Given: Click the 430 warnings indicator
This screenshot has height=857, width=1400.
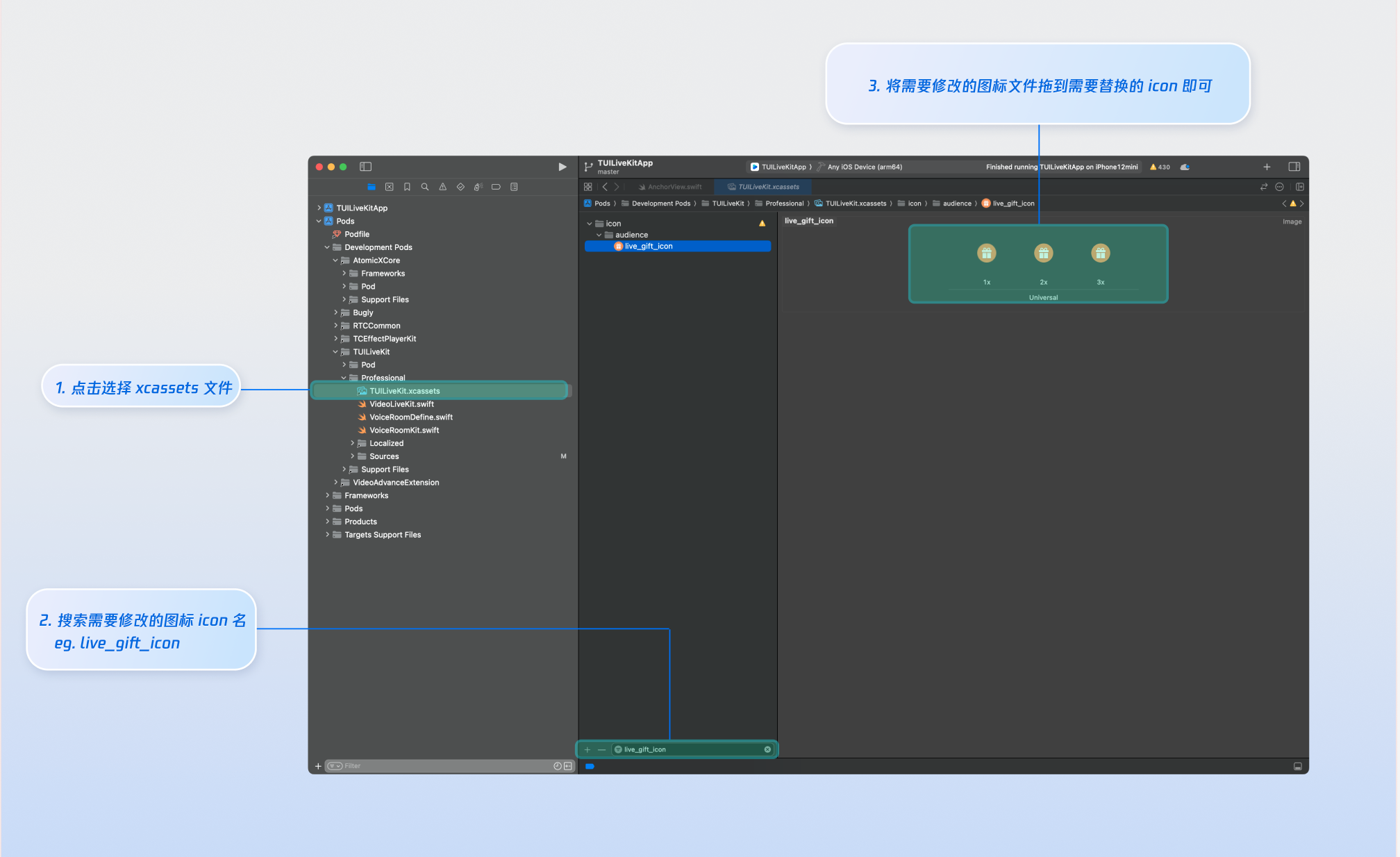Looking at the screenshot, I should pos(1160,167).
